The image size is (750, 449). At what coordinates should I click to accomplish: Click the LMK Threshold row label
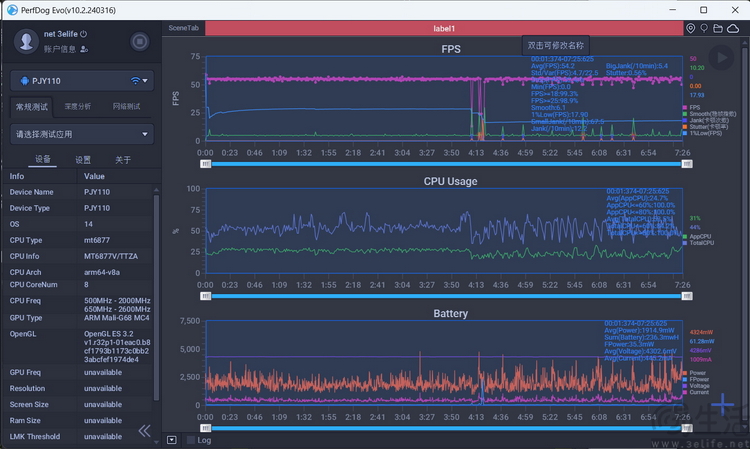click(34, 436)
